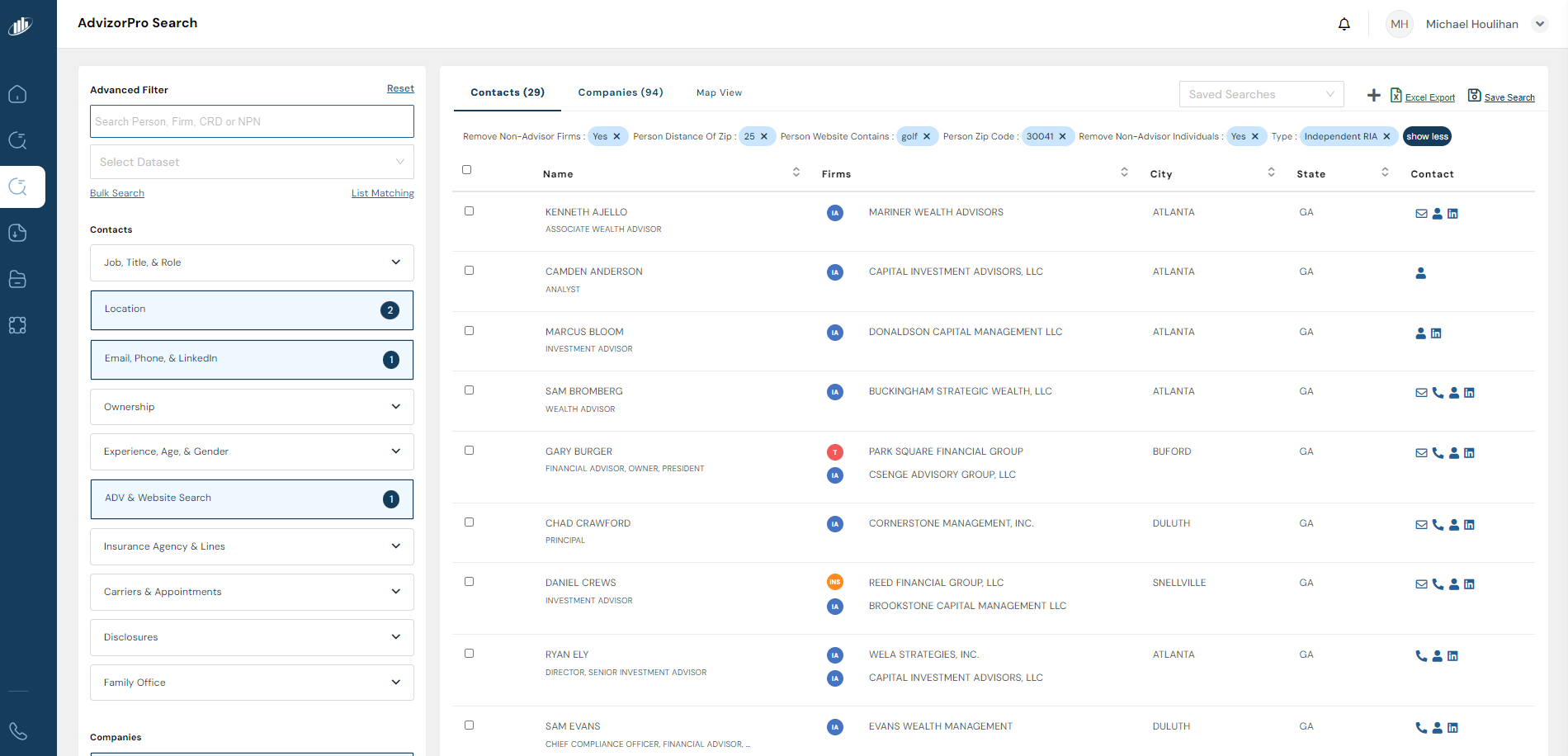The height and width of the screenshot is (756, 1568).
Task: Click the Search Person, Firm, CRD field
Action: pos(252,121)
